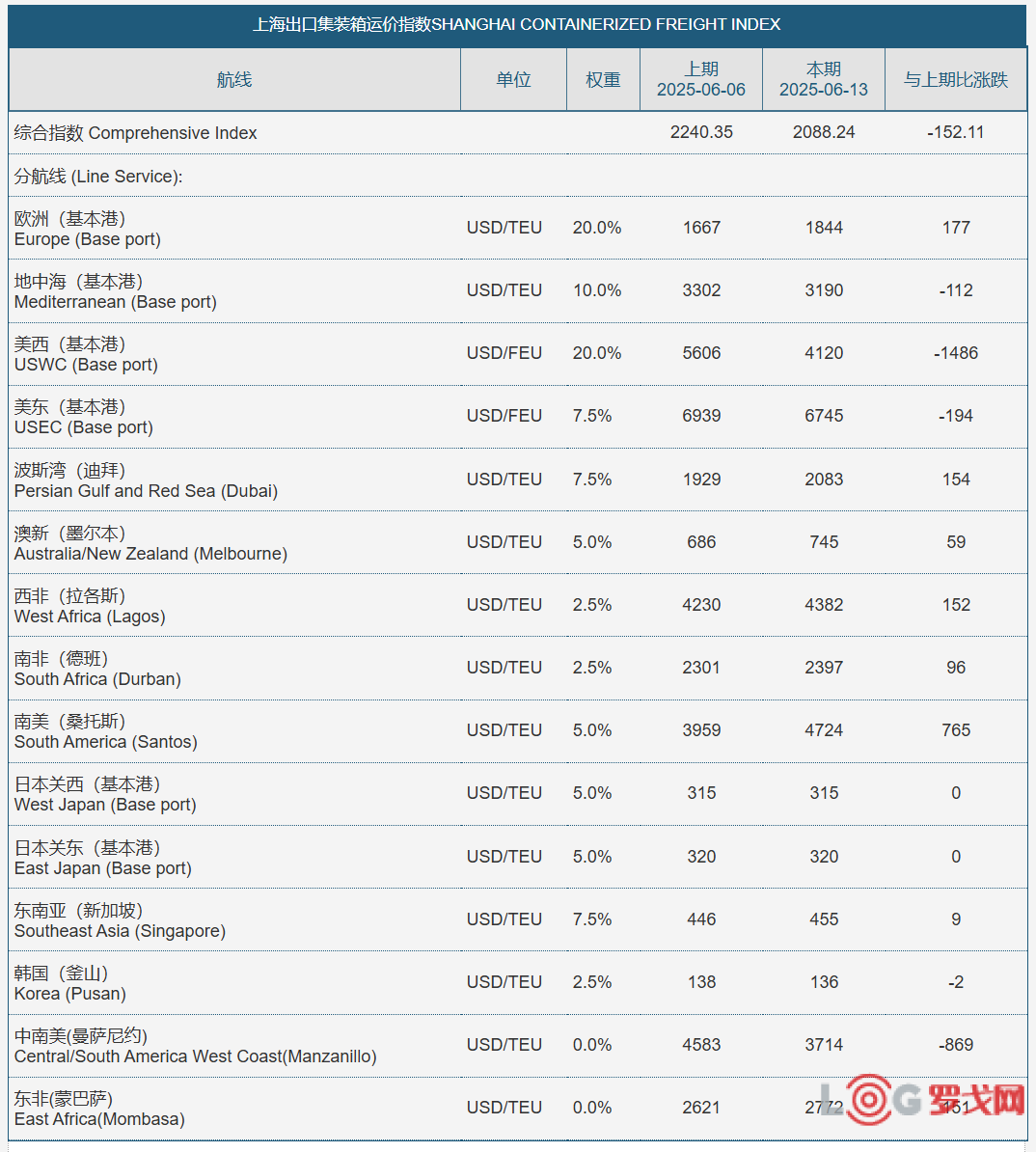Select the Southeast Asia (Singapore) route
Image resolution: width=1036 pixels, height=1152 pixels.
click(x=120, y=920)
